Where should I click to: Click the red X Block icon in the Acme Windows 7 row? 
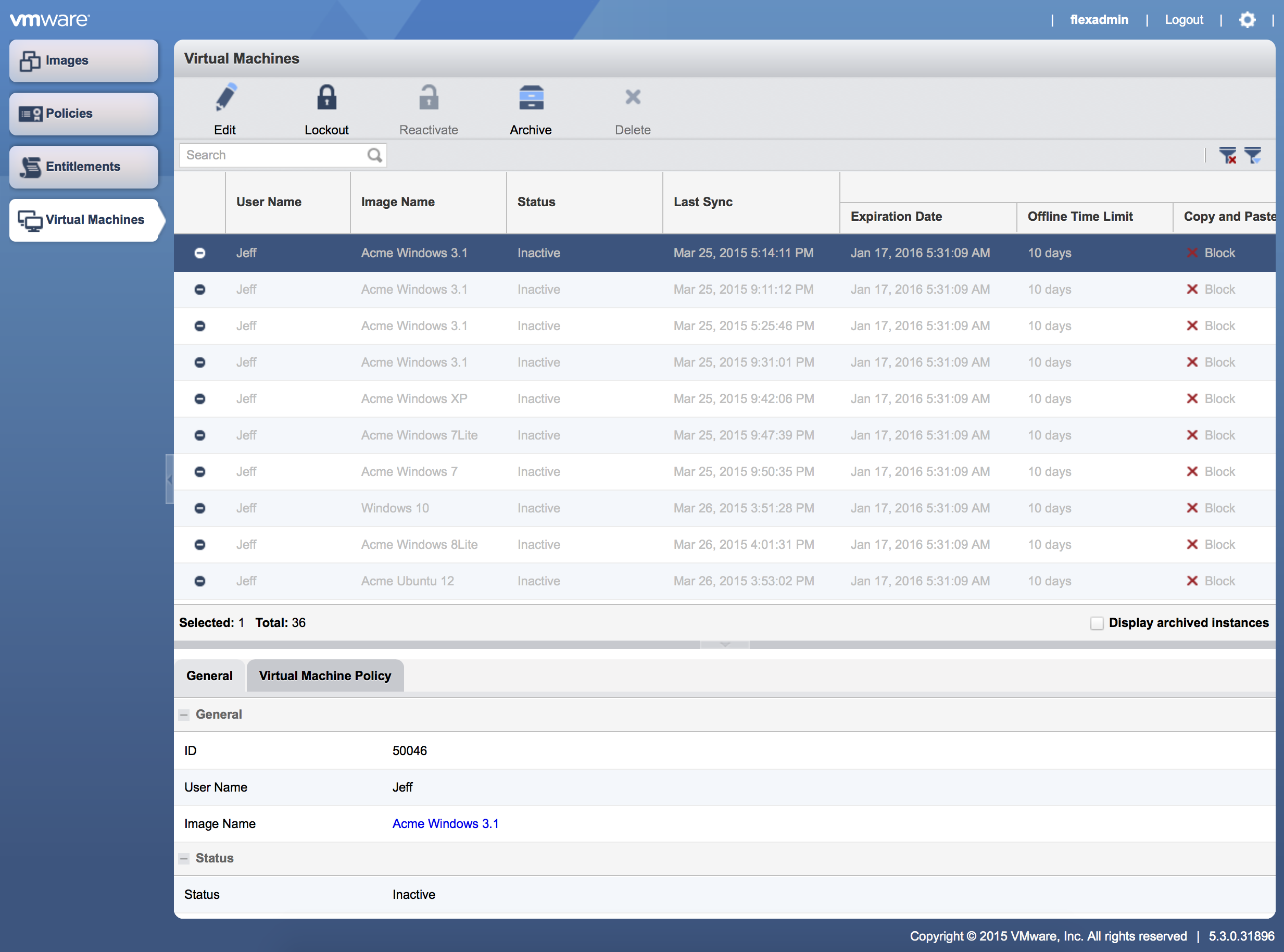tap(1192, 471)
